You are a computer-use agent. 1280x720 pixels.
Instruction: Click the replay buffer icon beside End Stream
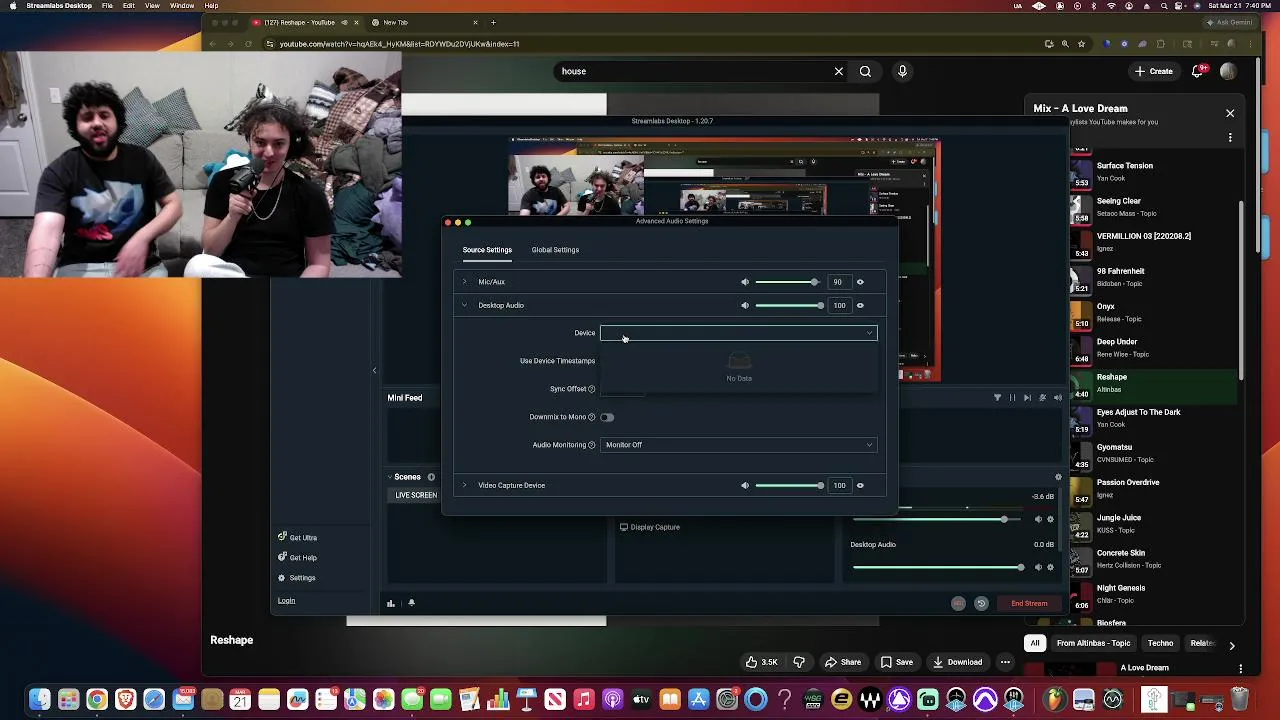click(981, 603)
